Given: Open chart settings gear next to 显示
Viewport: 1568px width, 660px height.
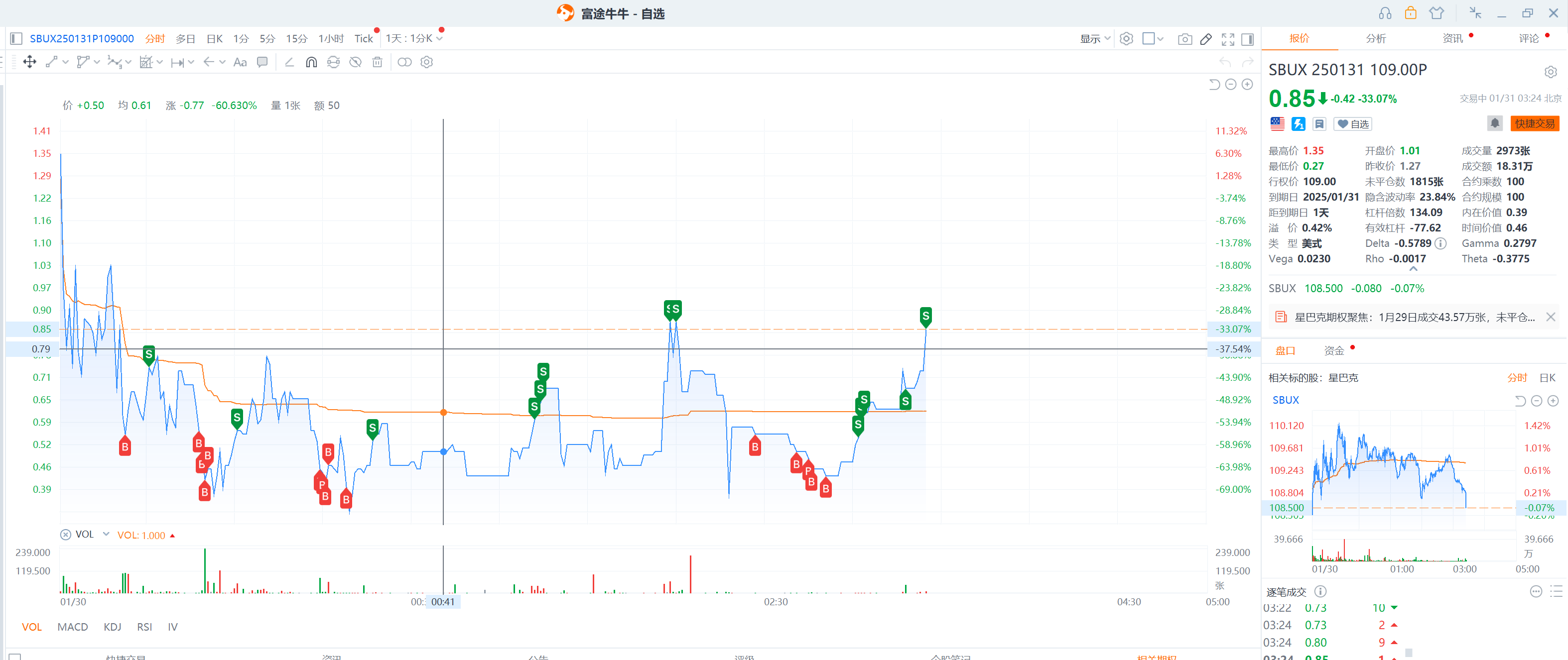Looking at the screenshot, I should [x=1127, y=39].
